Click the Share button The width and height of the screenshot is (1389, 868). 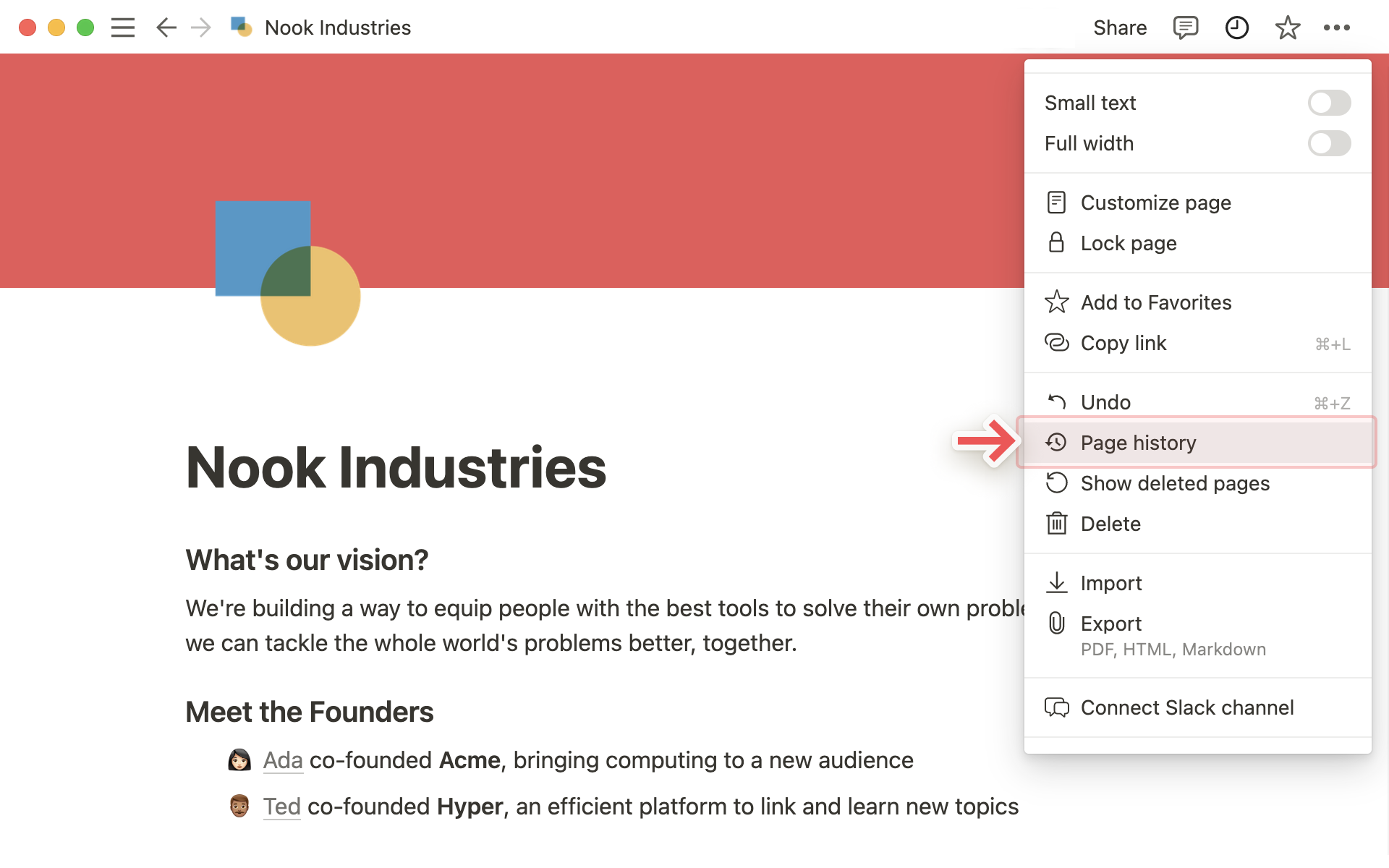(x=1120, y=27)
